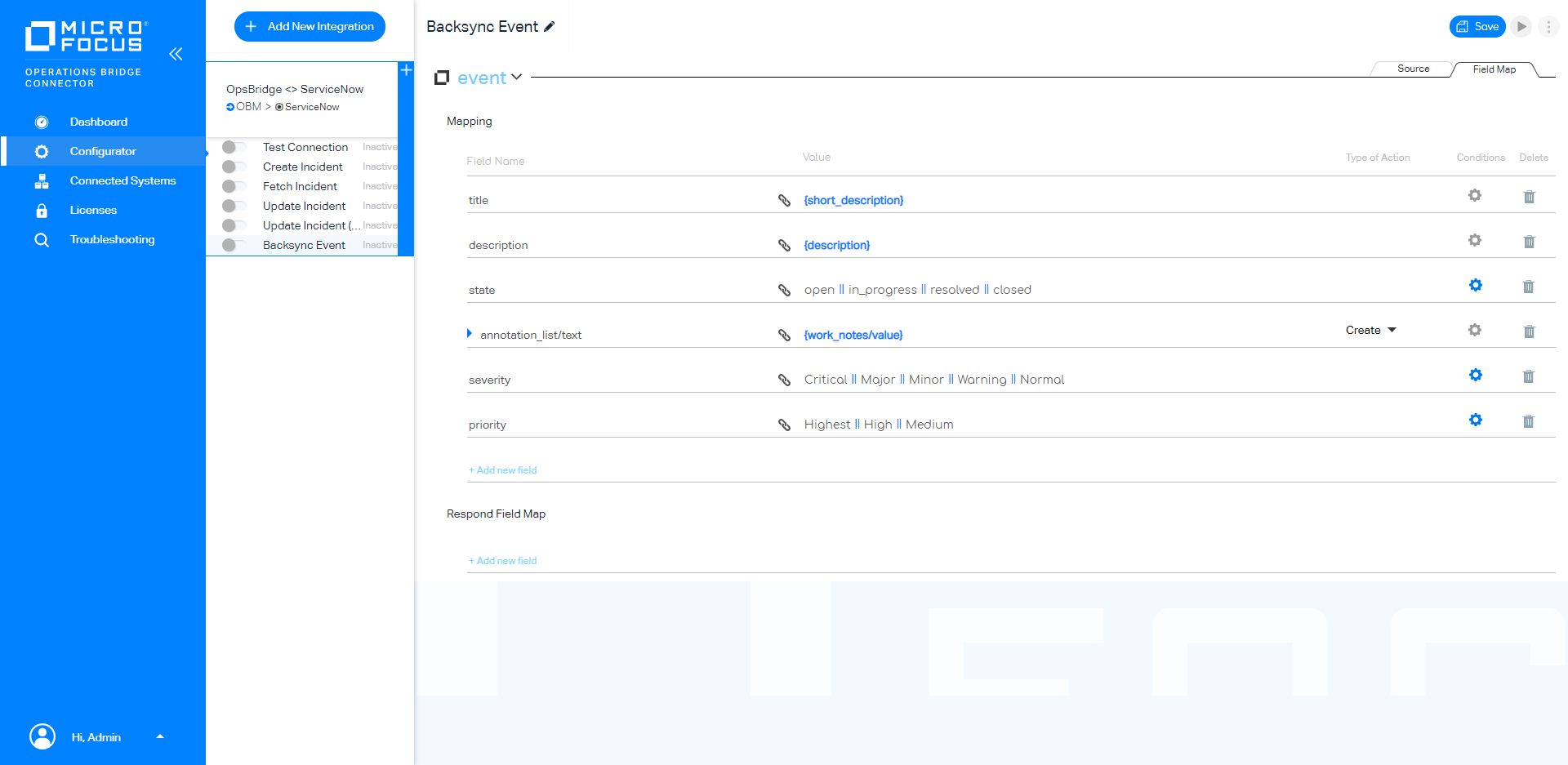The height and width of the screenshot is (765, 1568).
Task: Select the Fetch Incident list item
Action: (301, 186)
